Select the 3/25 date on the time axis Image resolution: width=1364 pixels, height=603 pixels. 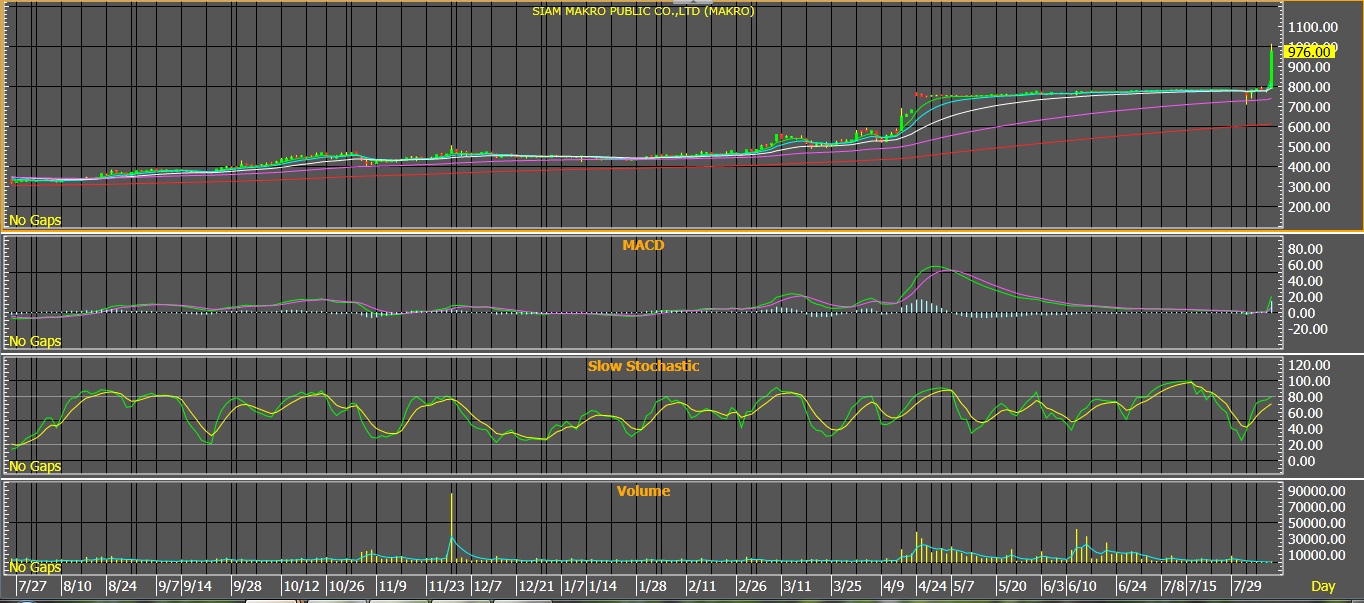(847, 585)
